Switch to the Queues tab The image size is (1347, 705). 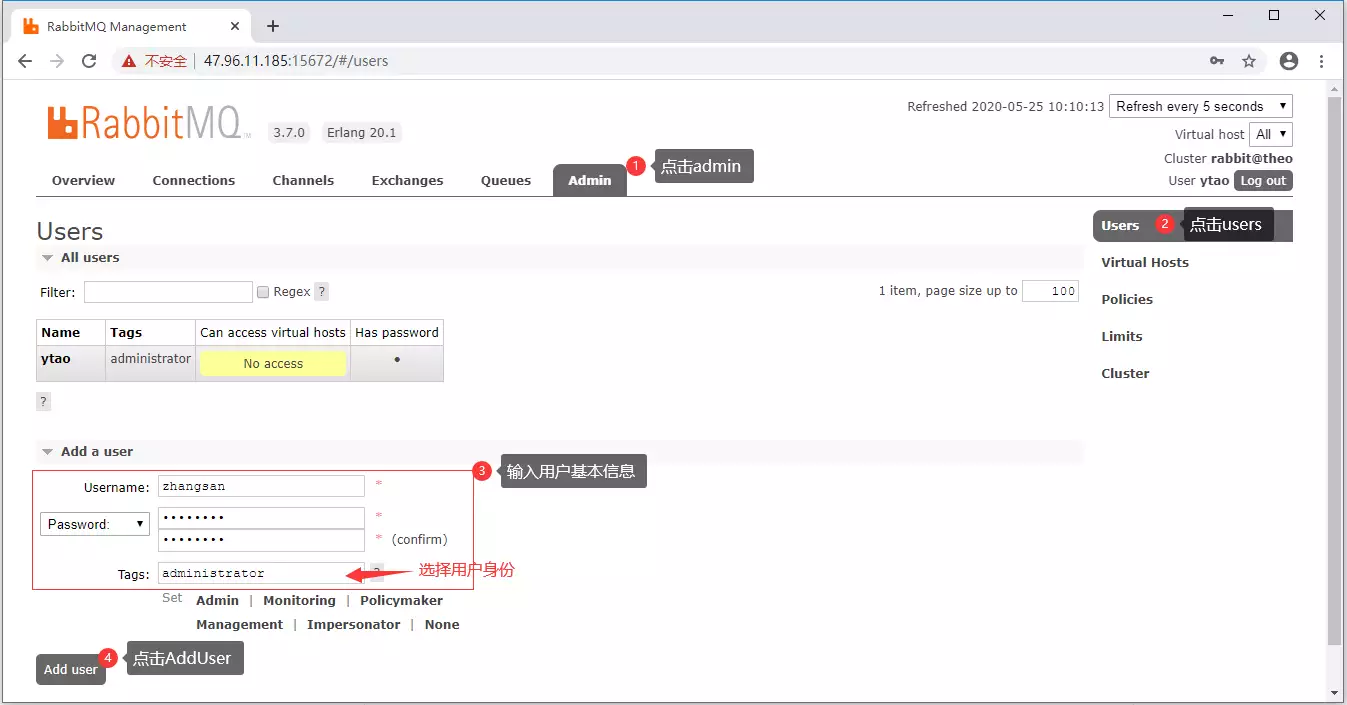506,180
